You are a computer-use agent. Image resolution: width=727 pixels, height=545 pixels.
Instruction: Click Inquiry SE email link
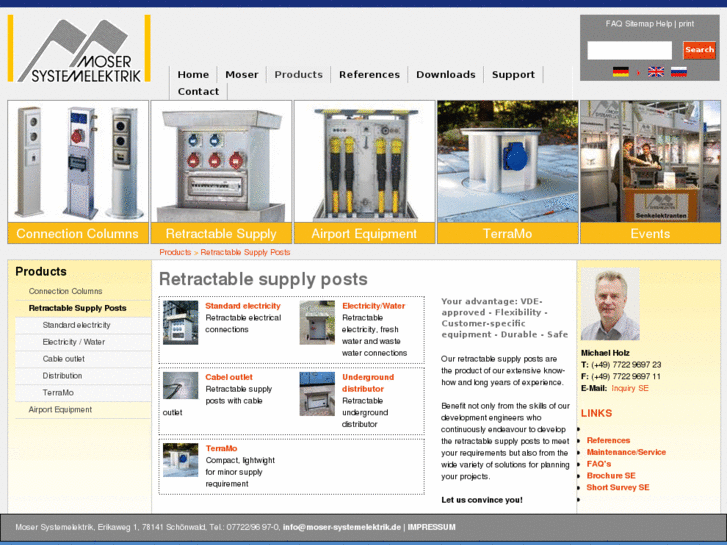tap(630, 388)
